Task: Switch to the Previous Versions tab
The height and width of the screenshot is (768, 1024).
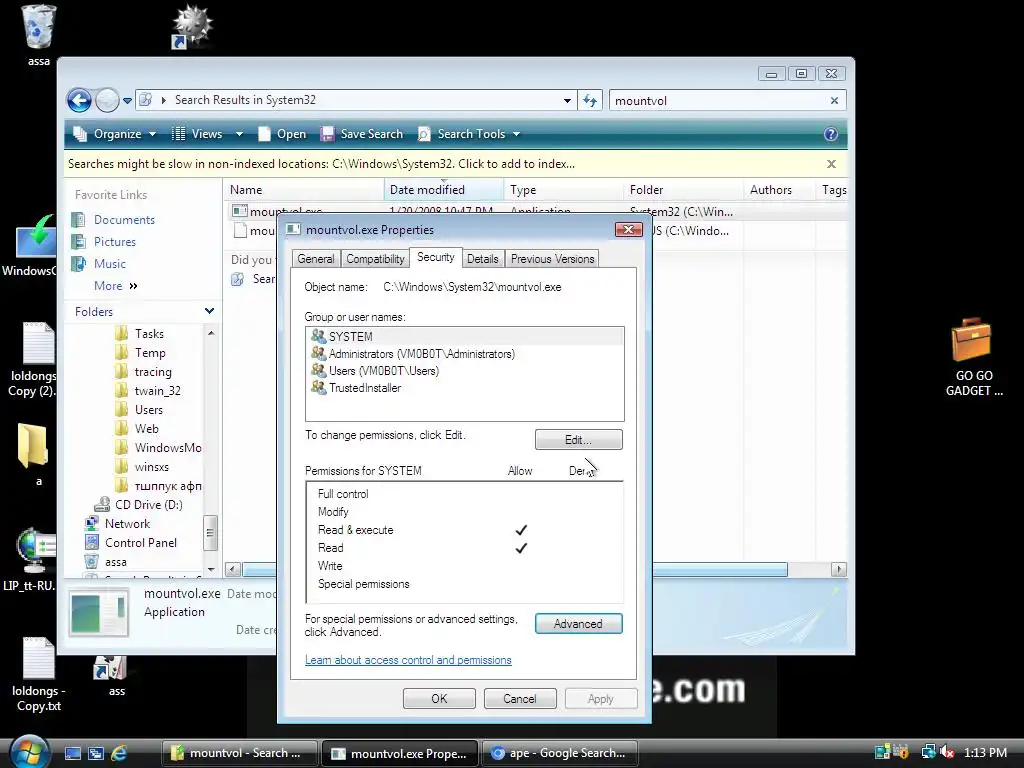Action: (x=552, y=259)
